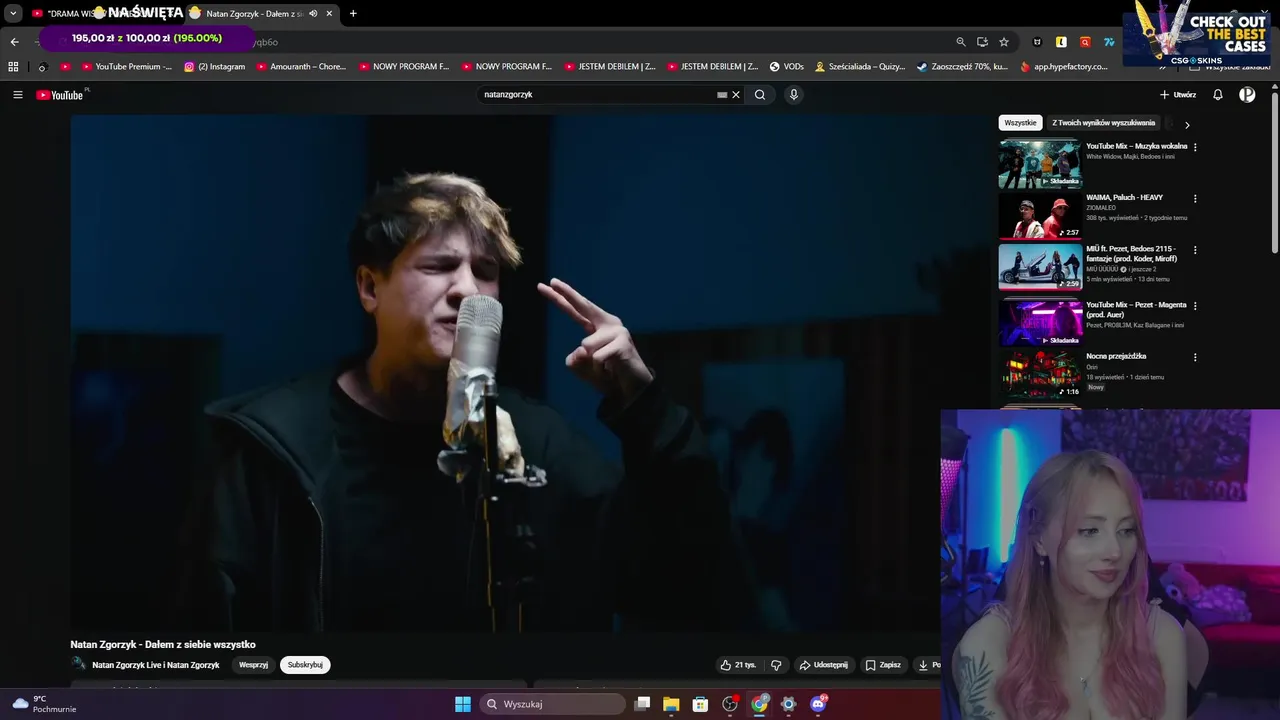This screenshot has height=720, width=1280.
Task: Open Natan Zgorzyk Live i Natan Zgorzyk channel link
Action: pyautogui.click(x=156, y=665)
